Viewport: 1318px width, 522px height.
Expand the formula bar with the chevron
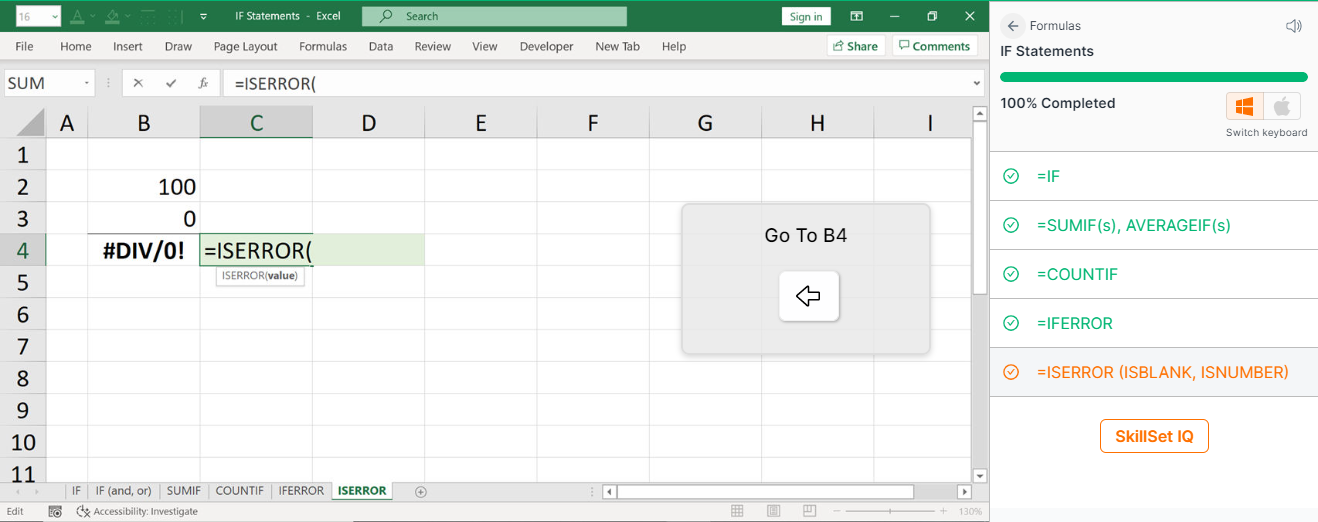tap(977, 84)
